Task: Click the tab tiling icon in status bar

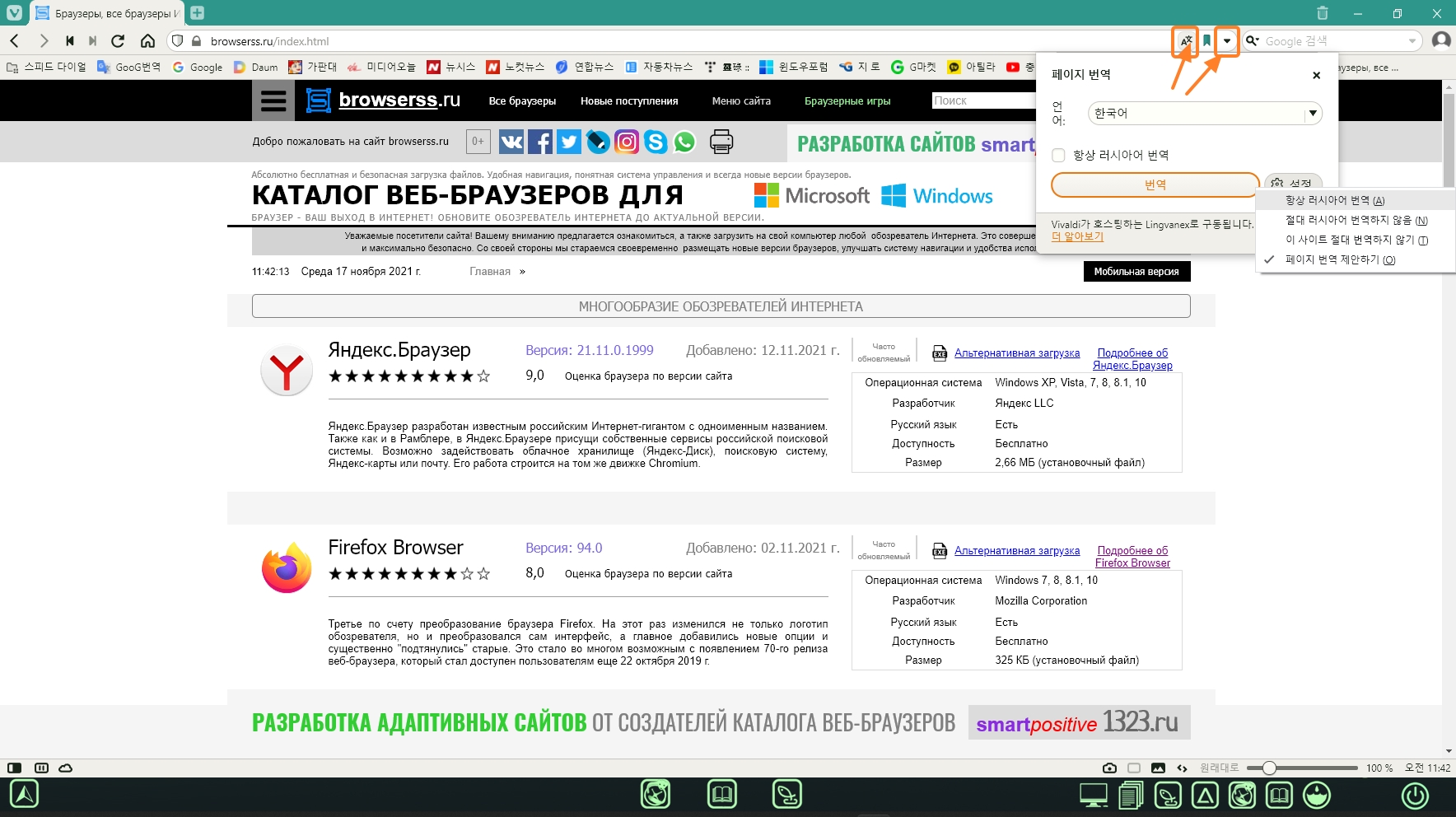Action: tap(41, 768)
